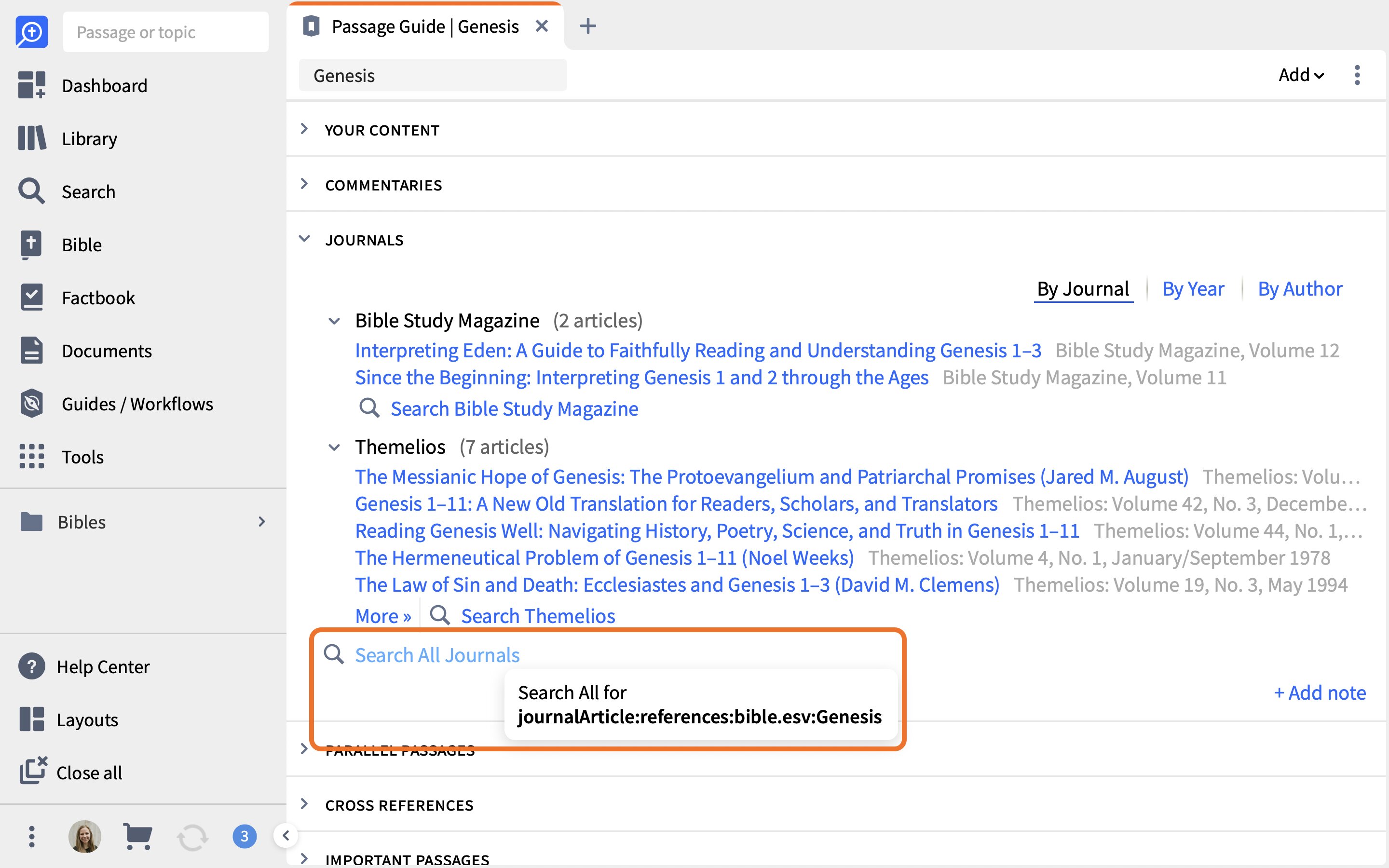Select the Passage Guide | Genesis tab
1389x868 pixels.
[425, 27]
